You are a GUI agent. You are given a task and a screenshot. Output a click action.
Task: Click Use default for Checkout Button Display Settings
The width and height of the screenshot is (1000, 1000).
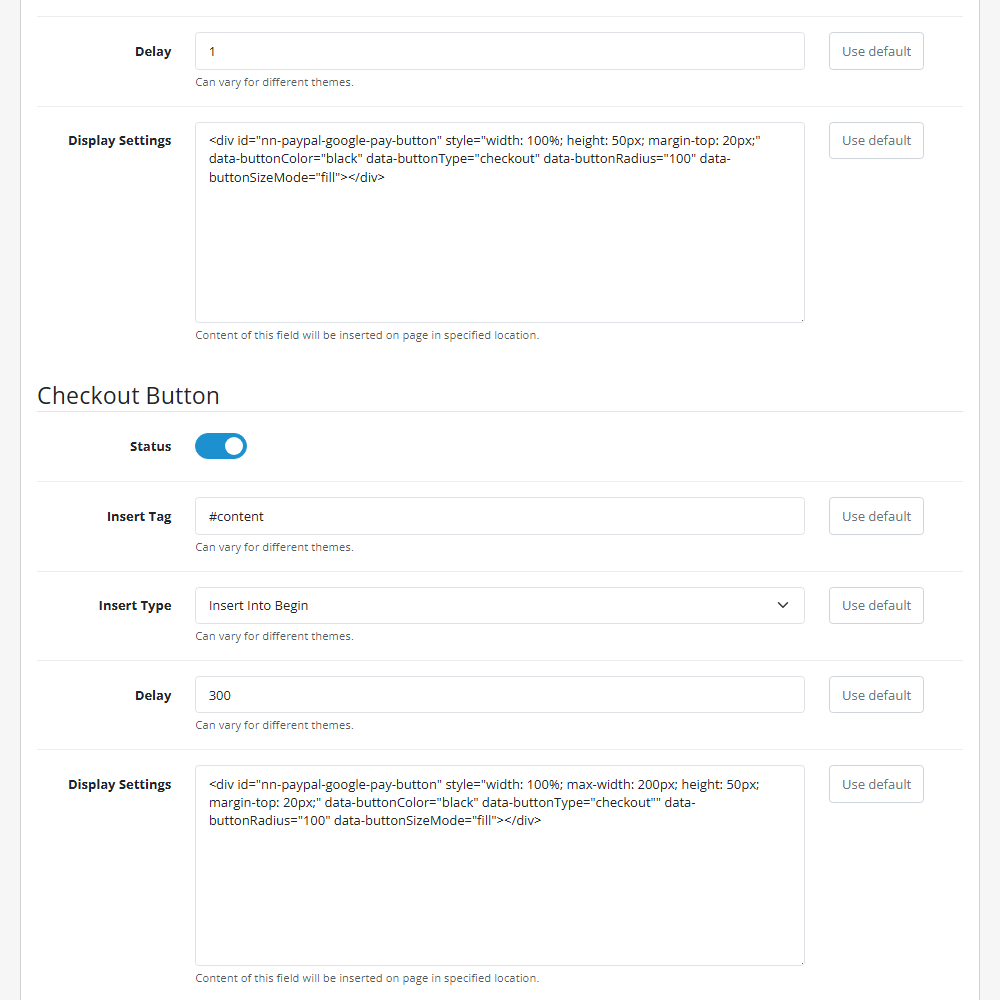point(876,784)
